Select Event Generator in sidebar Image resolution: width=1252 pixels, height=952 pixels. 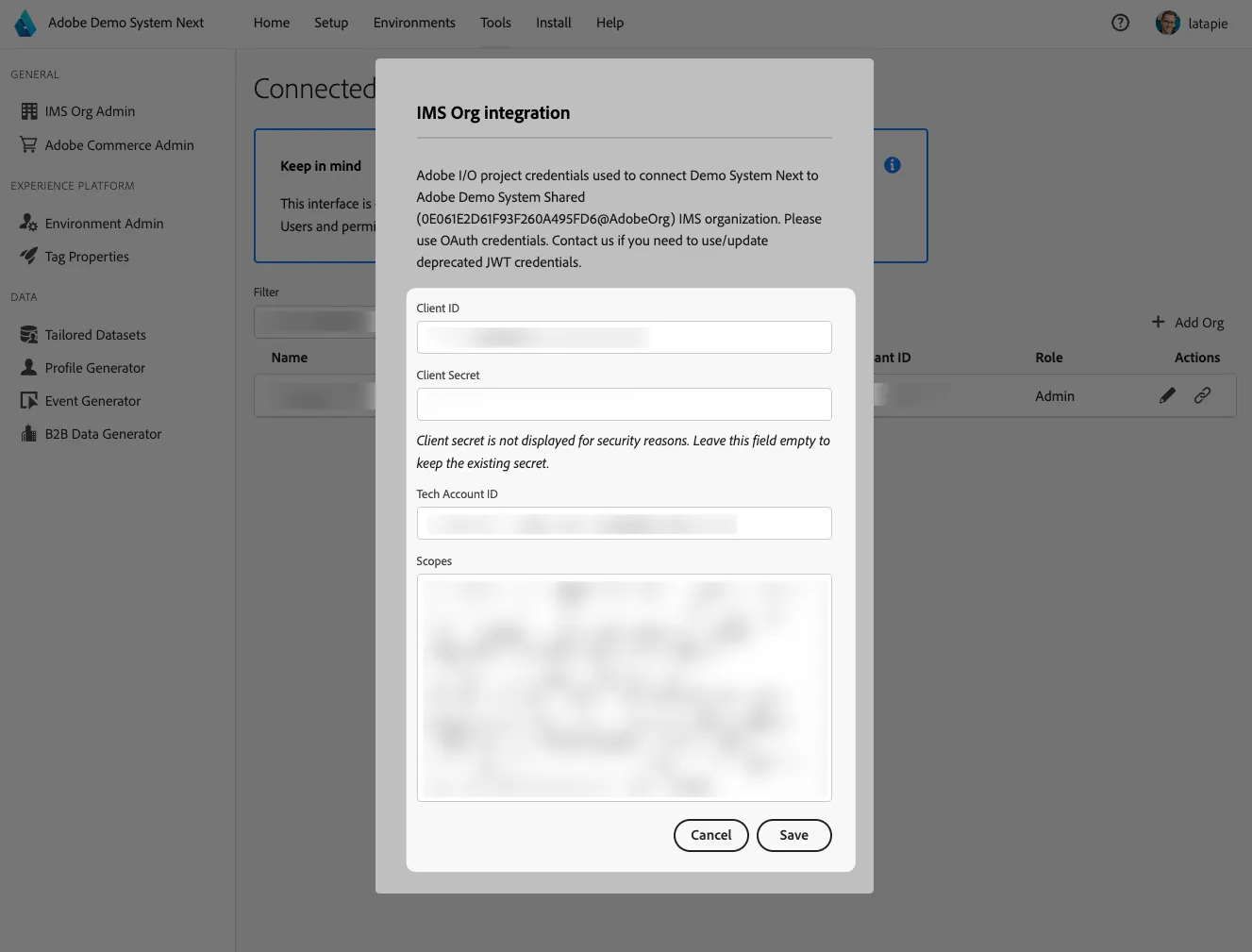point(92,401)
